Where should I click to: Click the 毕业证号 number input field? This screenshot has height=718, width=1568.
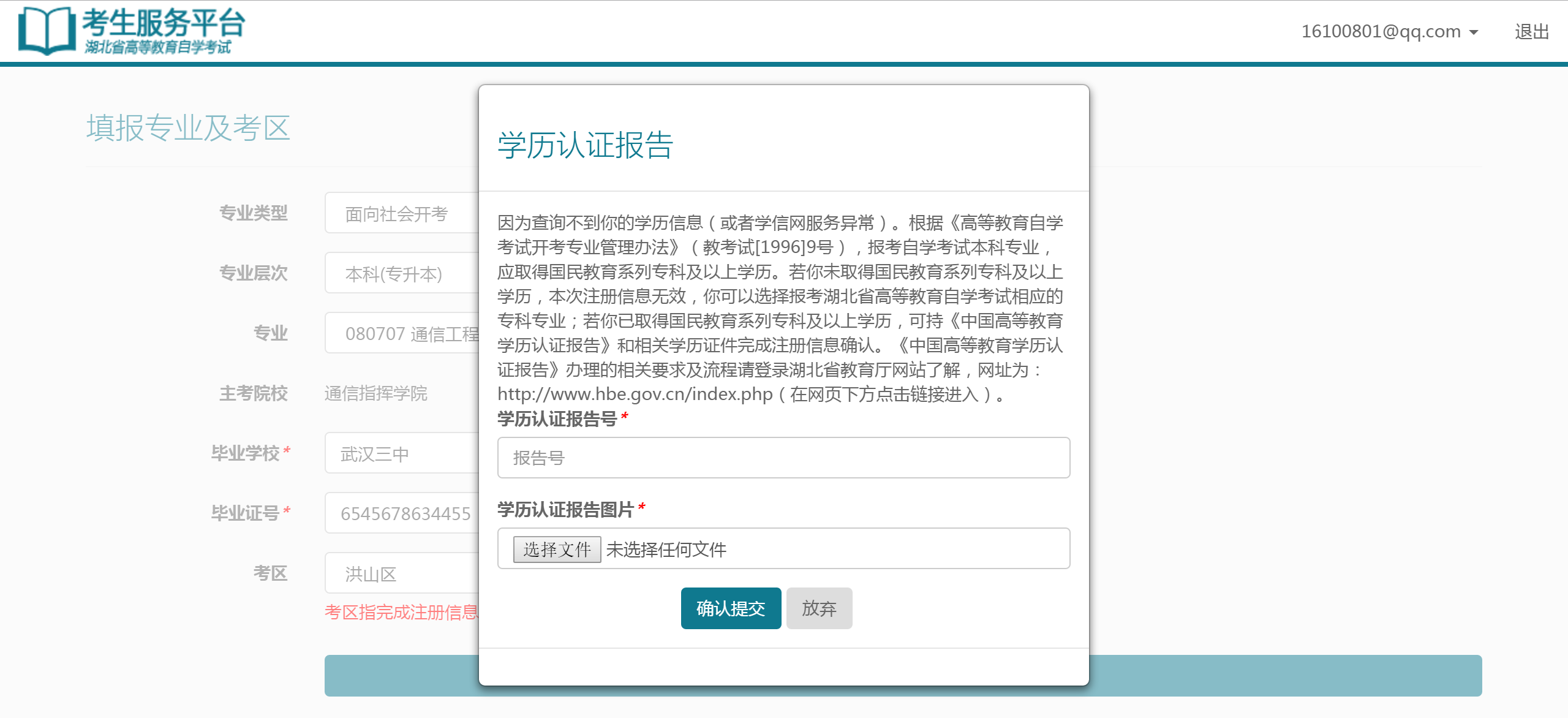[x=401, y=513]
